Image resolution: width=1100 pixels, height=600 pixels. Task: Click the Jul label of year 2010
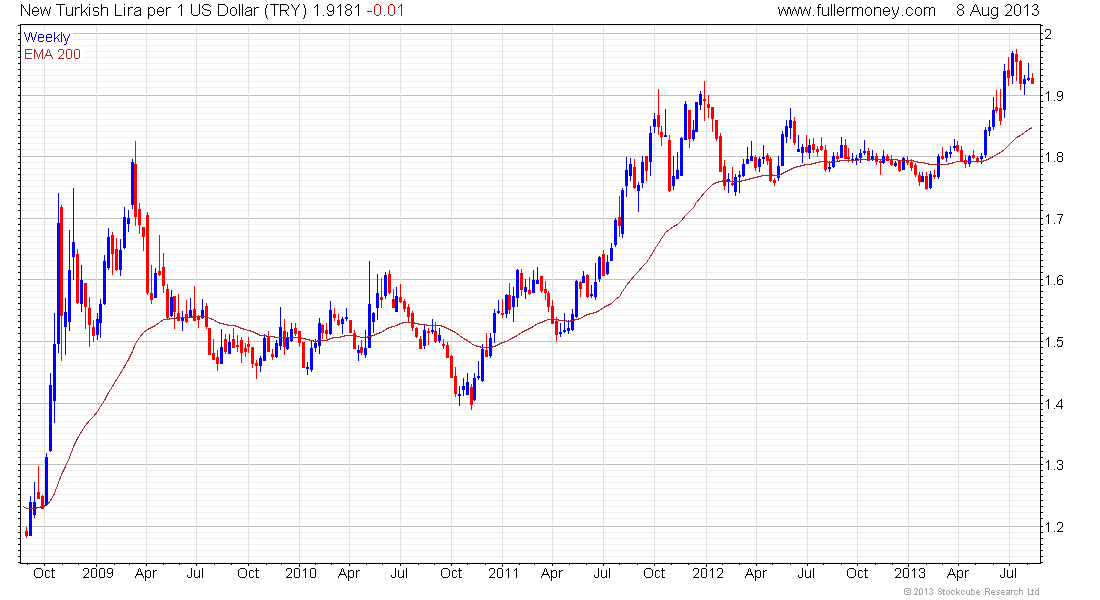tap(399, 573)
